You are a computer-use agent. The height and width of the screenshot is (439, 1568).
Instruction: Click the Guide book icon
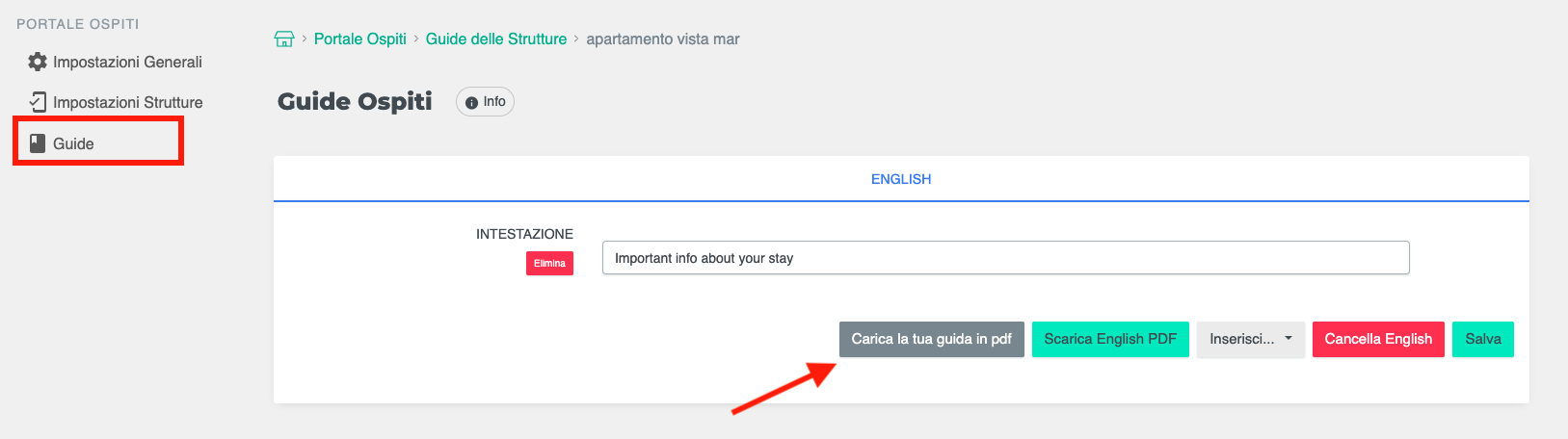pyautogui.click(x=38, y=143)
